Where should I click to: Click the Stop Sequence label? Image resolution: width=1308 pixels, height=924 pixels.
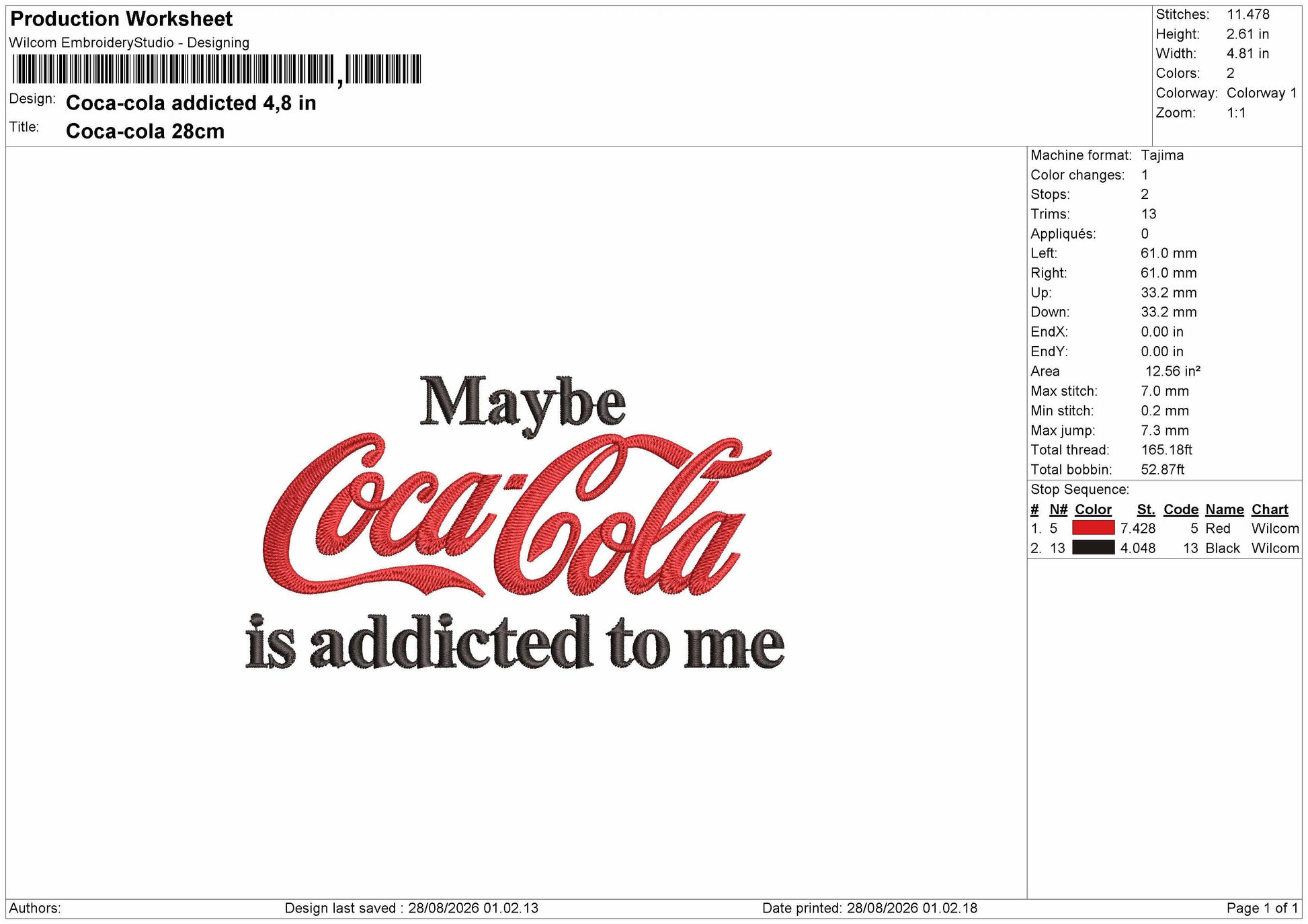(x=1079, y=489)
